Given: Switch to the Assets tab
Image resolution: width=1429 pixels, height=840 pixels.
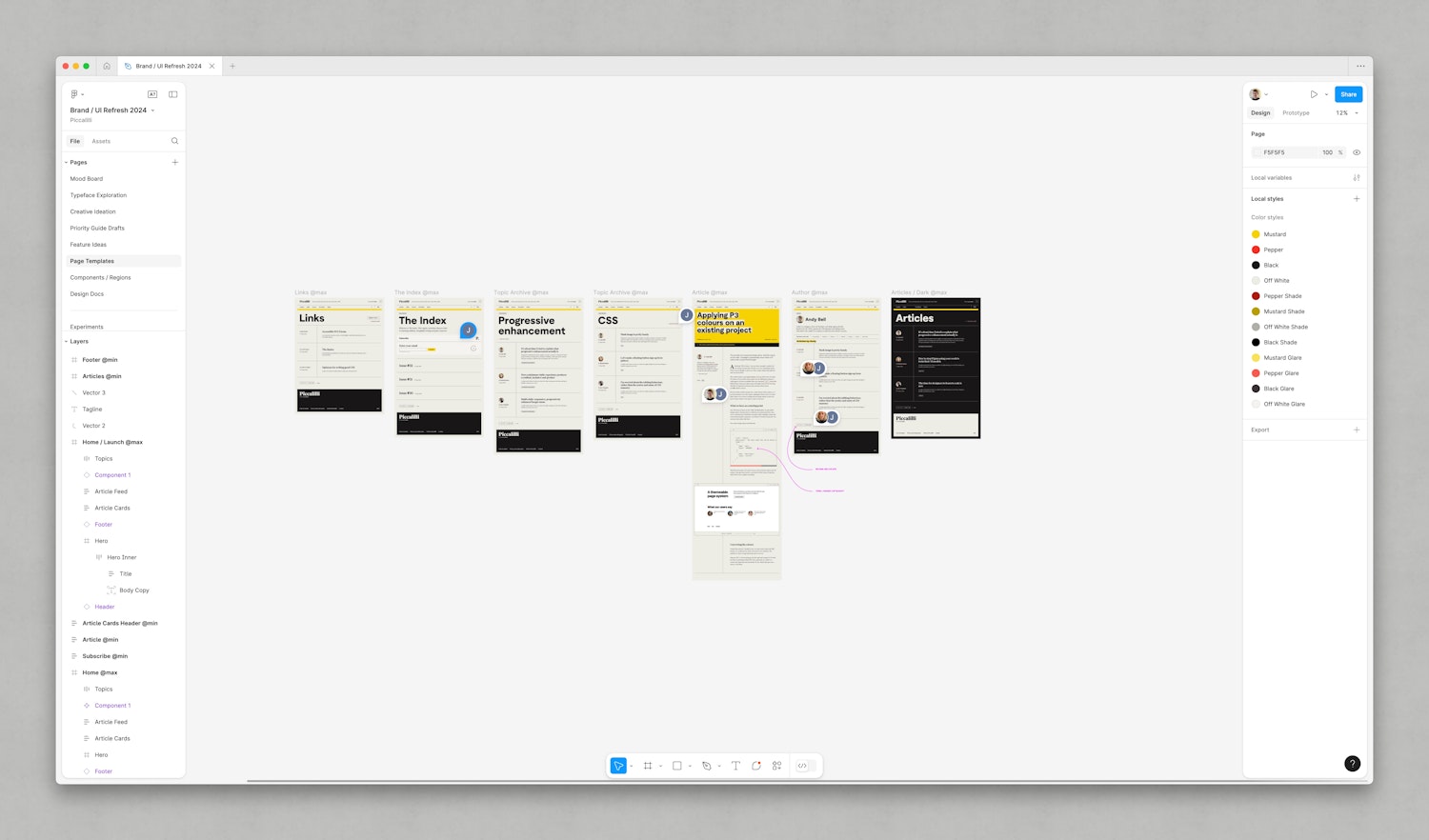Looking at the screenshot, I should [101, 141].
